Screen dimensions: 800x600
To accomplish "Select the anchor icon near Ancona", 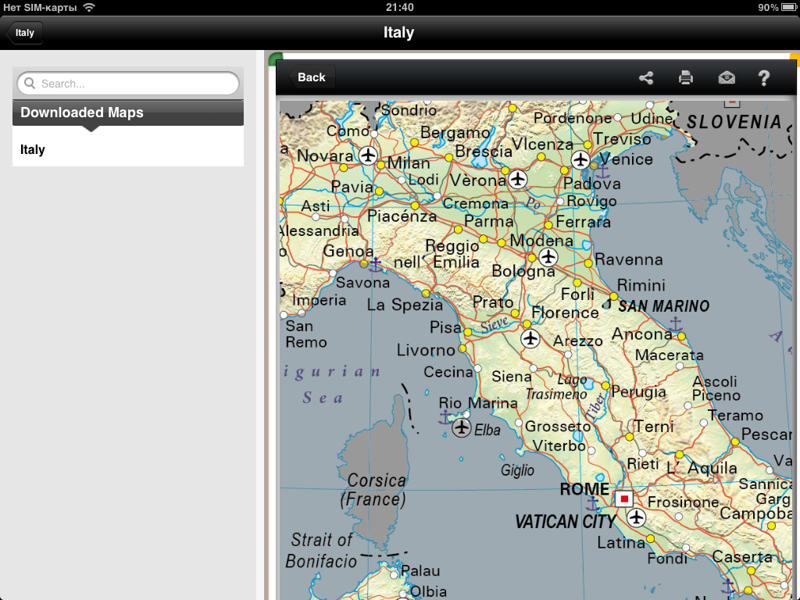I will coord(676,325).
